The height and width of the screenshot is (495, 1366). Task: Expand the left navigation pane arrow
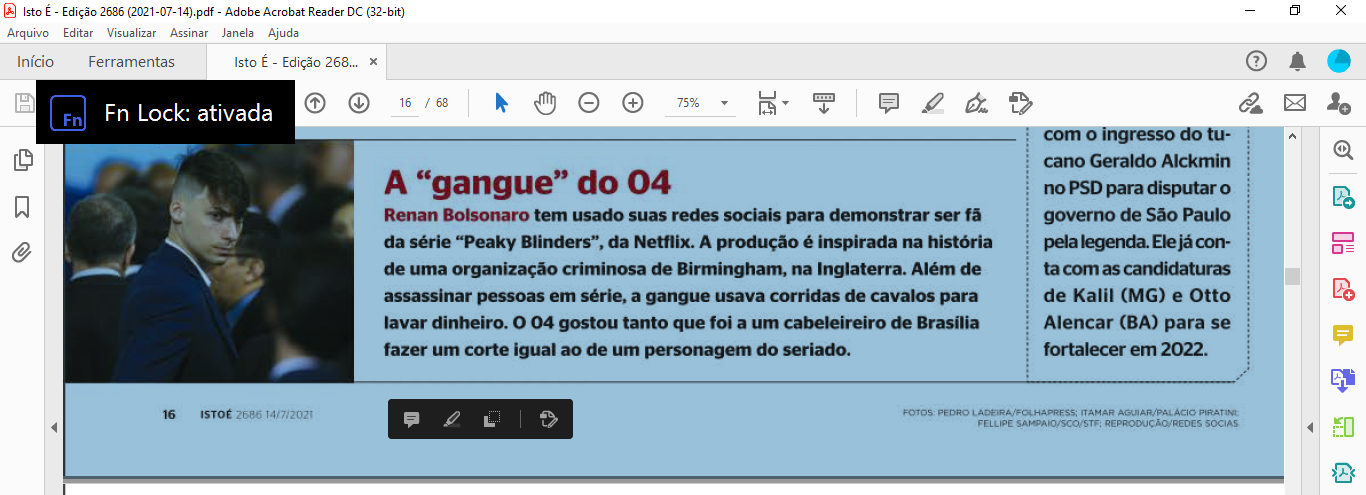(x=54, y=428)
